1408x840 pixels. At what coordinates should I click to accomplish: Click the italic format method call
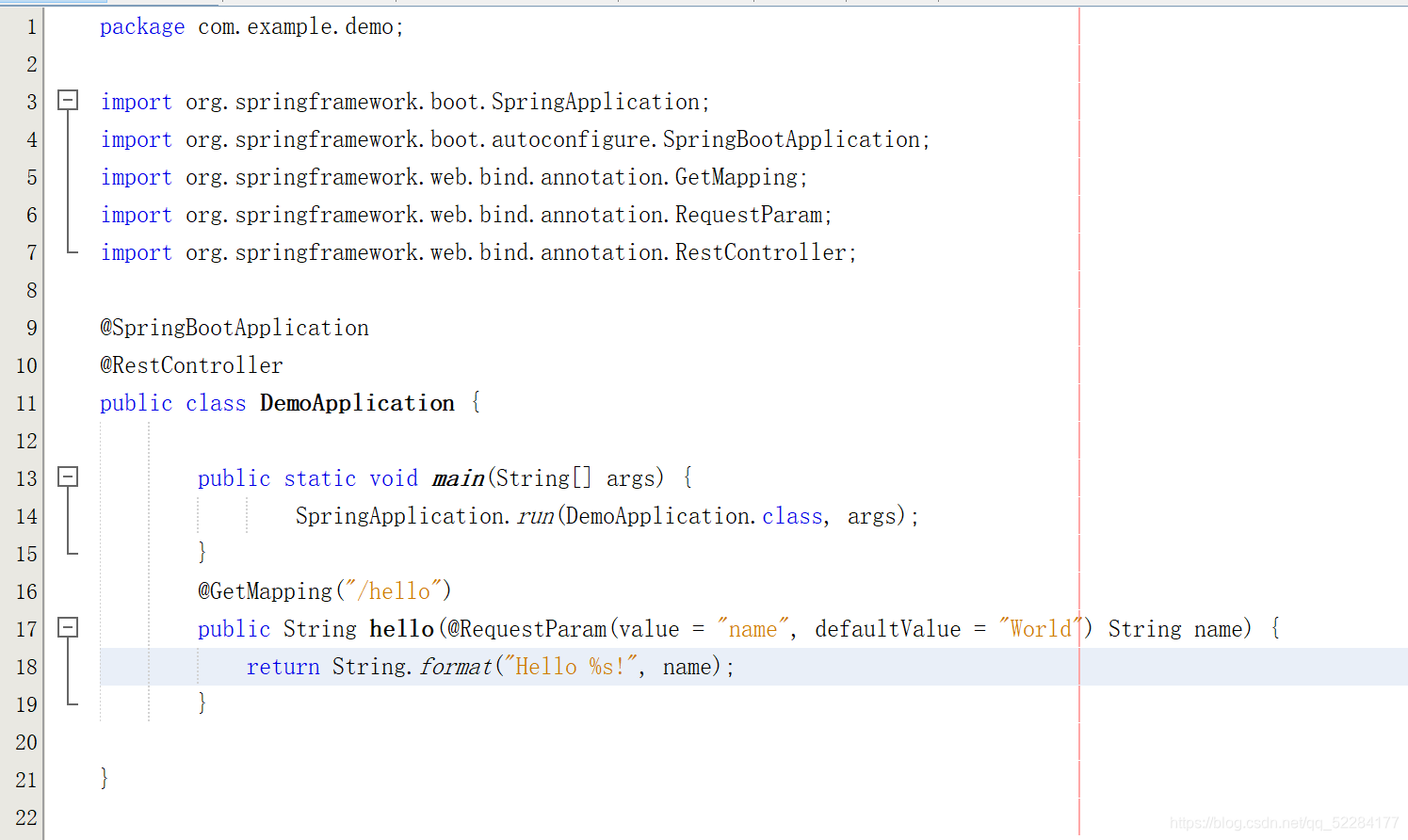pyautogui.click(x=456, y=667)
